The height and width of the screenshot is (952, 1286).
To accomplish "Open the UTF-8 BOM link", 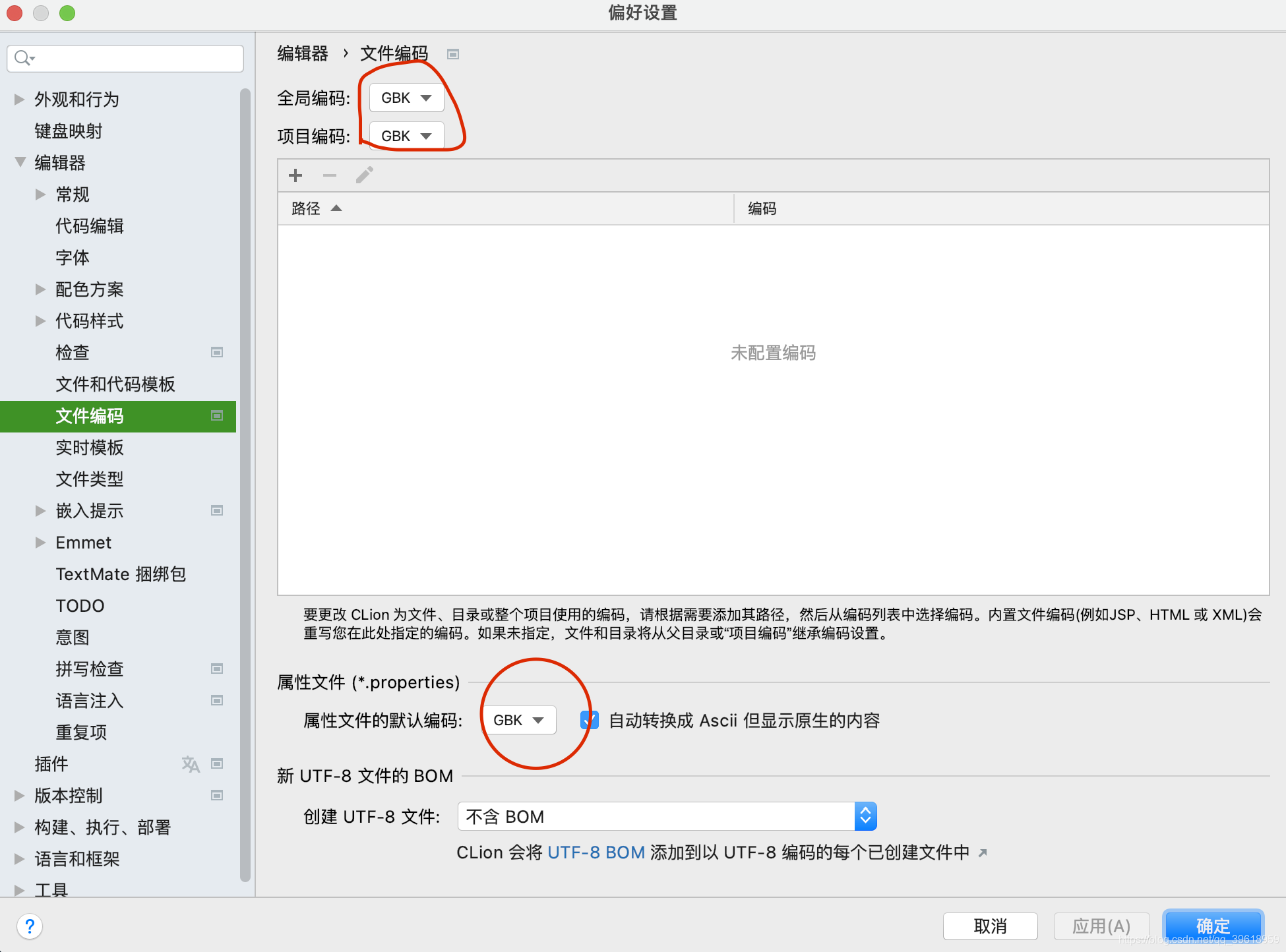I will click(596, 853).
